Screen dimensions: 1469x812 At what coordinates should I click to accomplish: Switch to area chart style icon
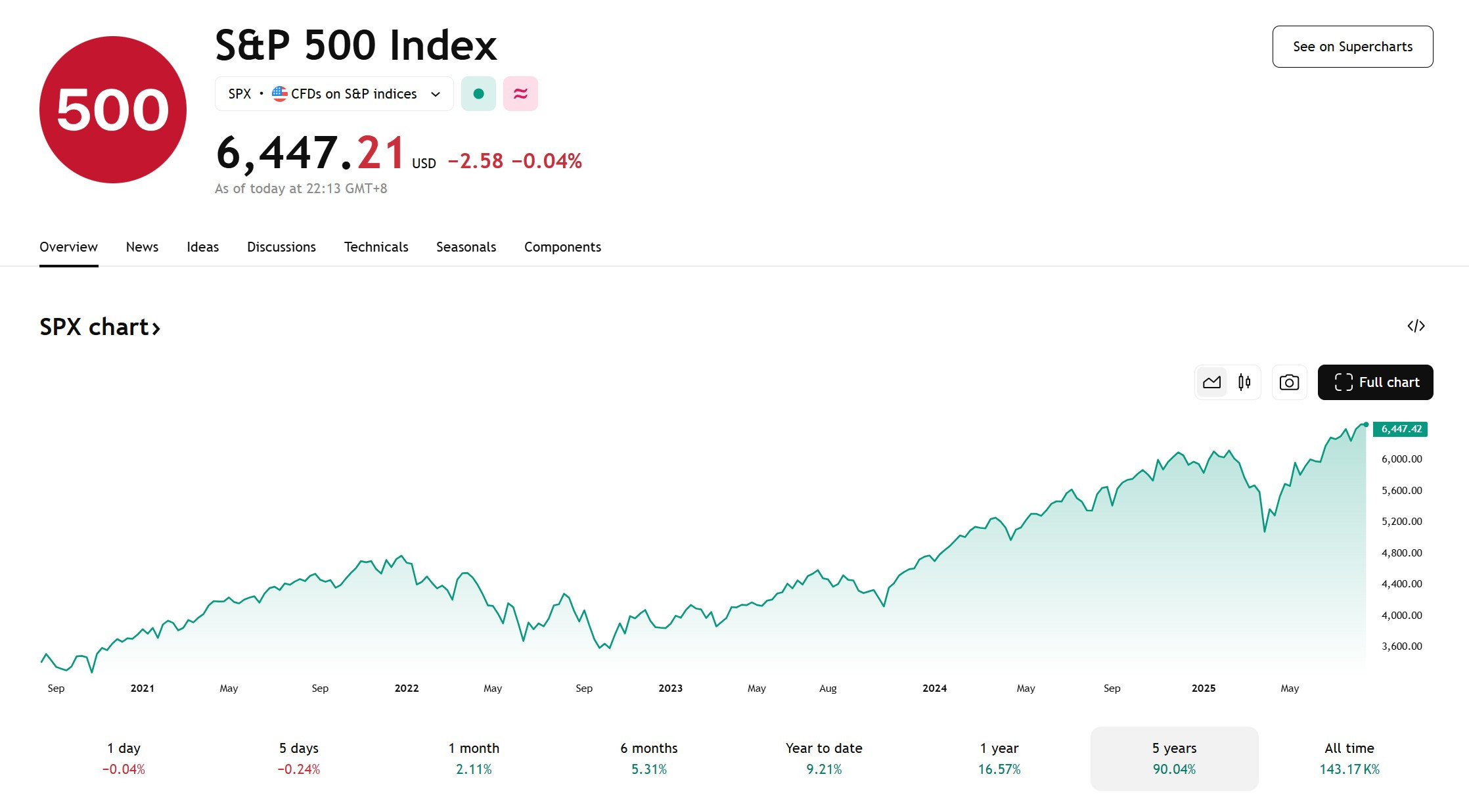[1211, 382]
